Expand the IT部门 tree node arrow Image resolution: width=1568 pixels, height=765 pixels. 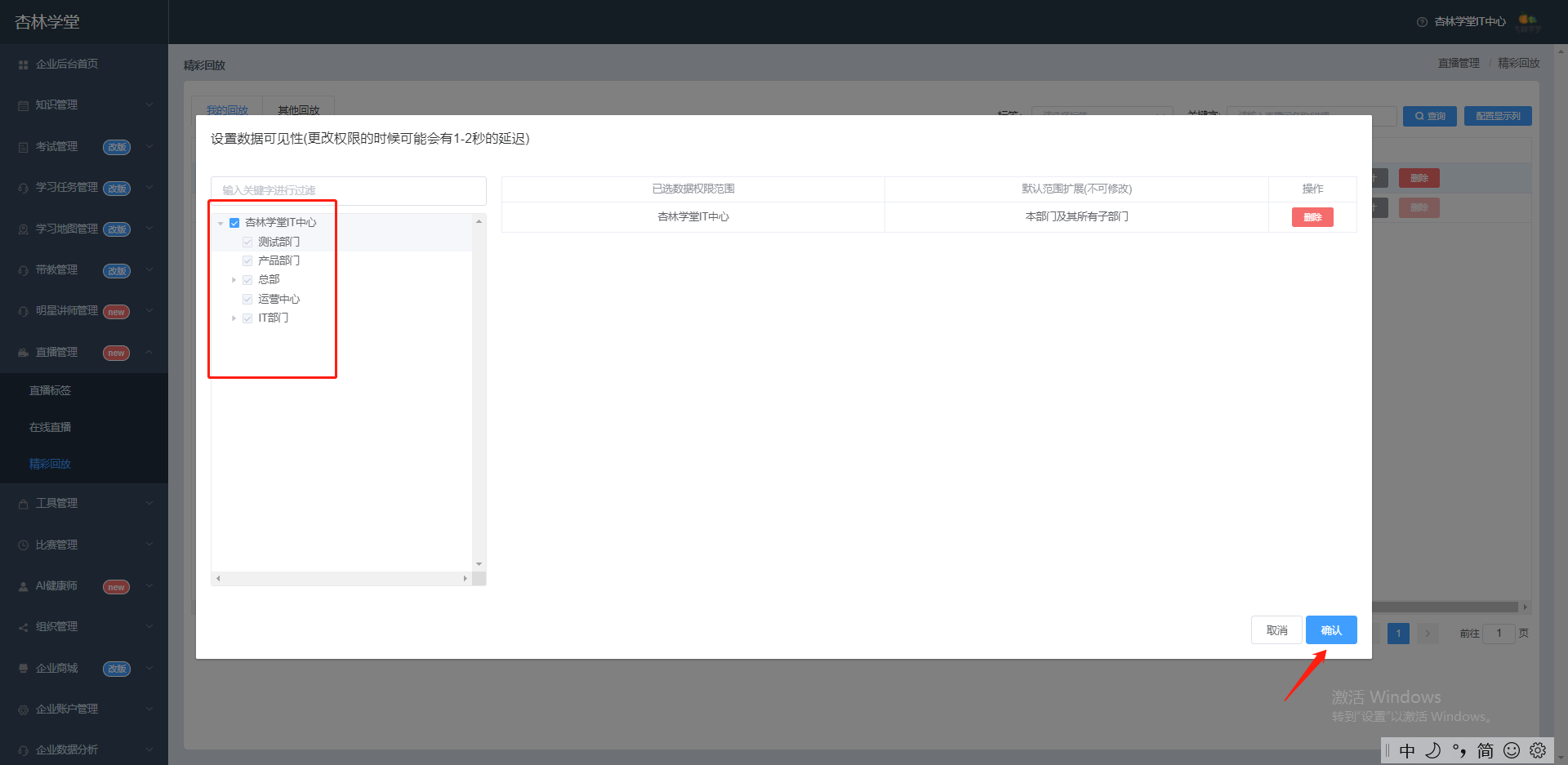(x=234, y=318)
